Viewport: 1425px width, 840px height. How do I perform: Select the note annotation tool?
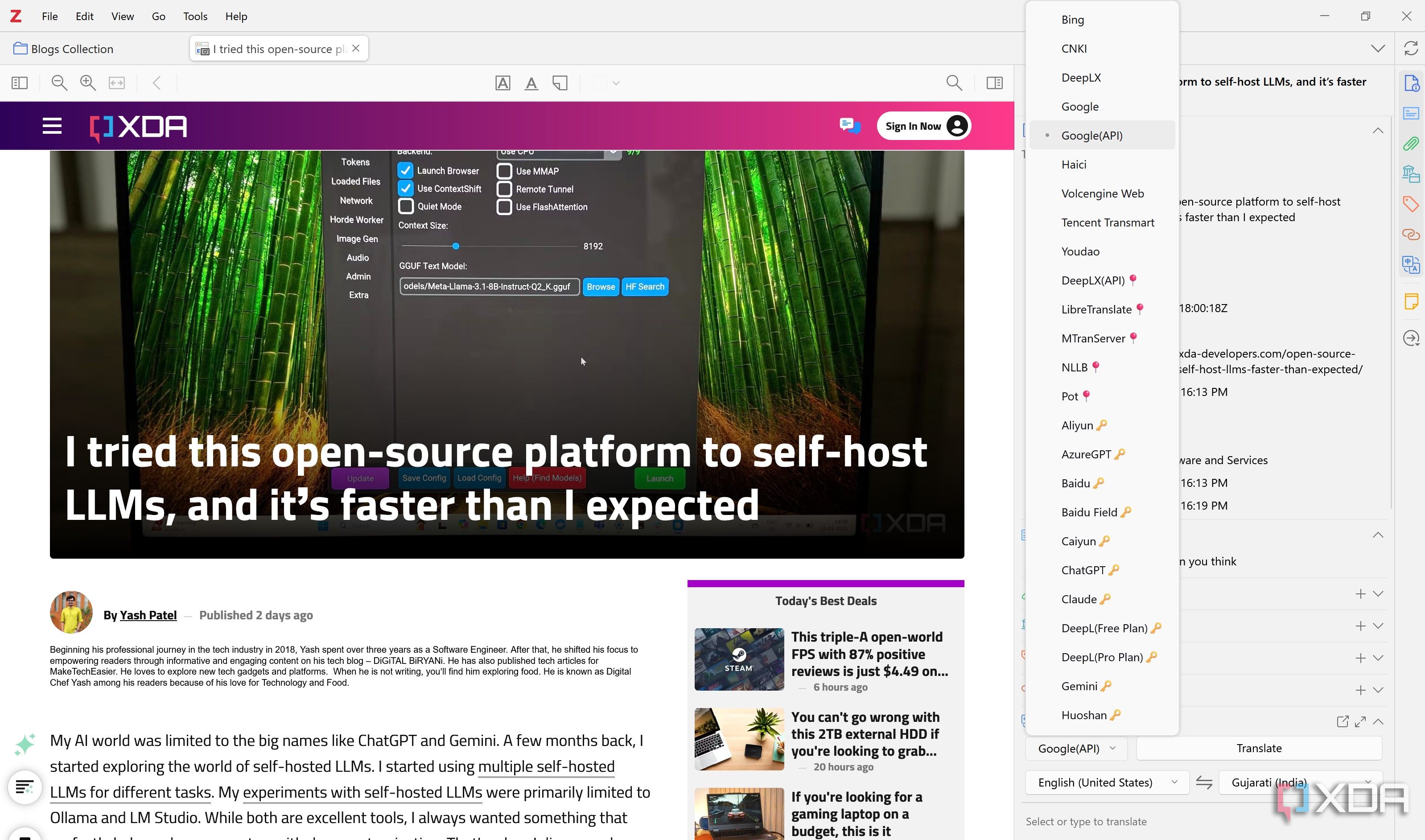click(x=560, y=83)
